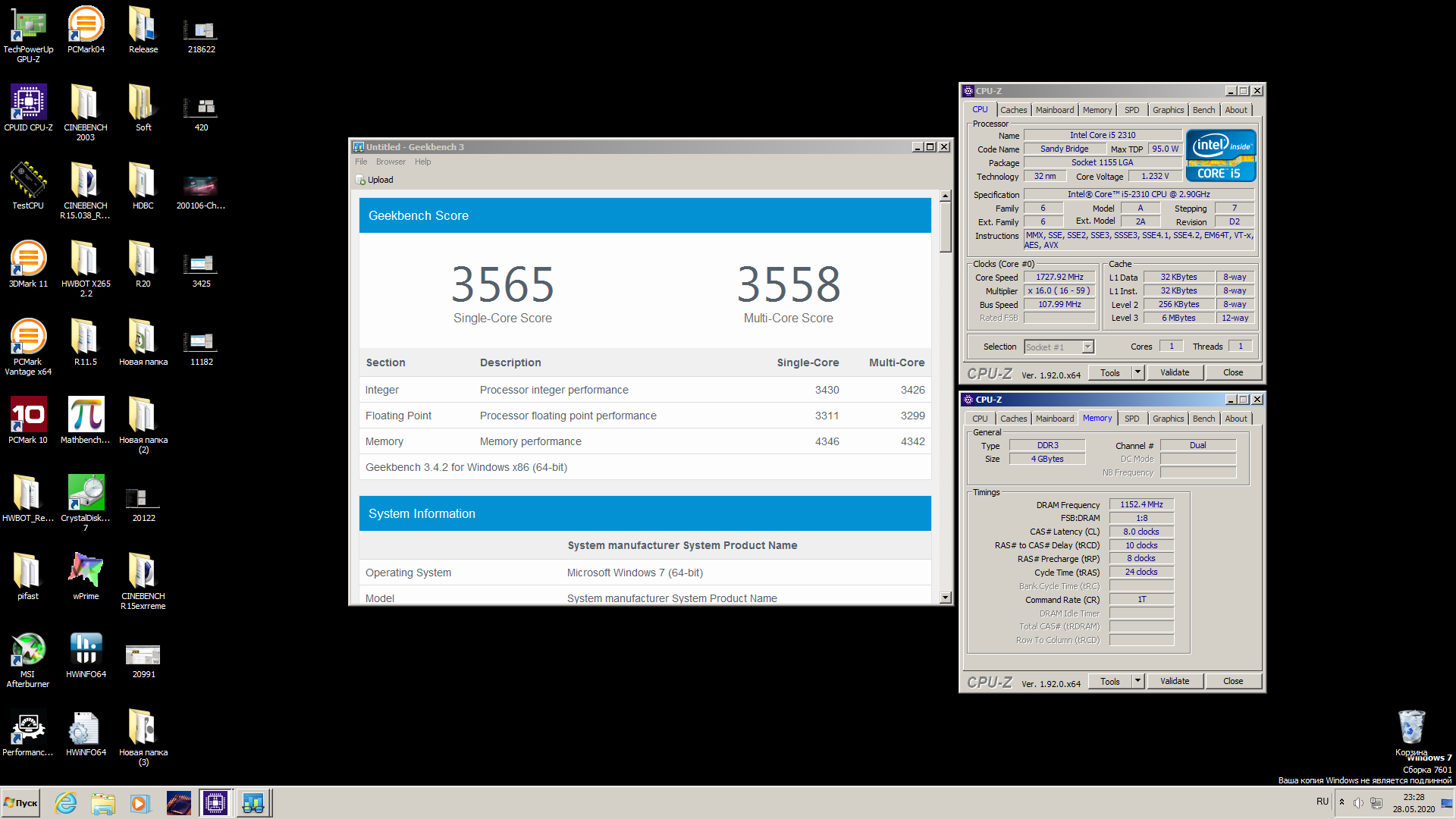
Task: Click Validate in lower CPU-Z
Action: coord(1175,681)
